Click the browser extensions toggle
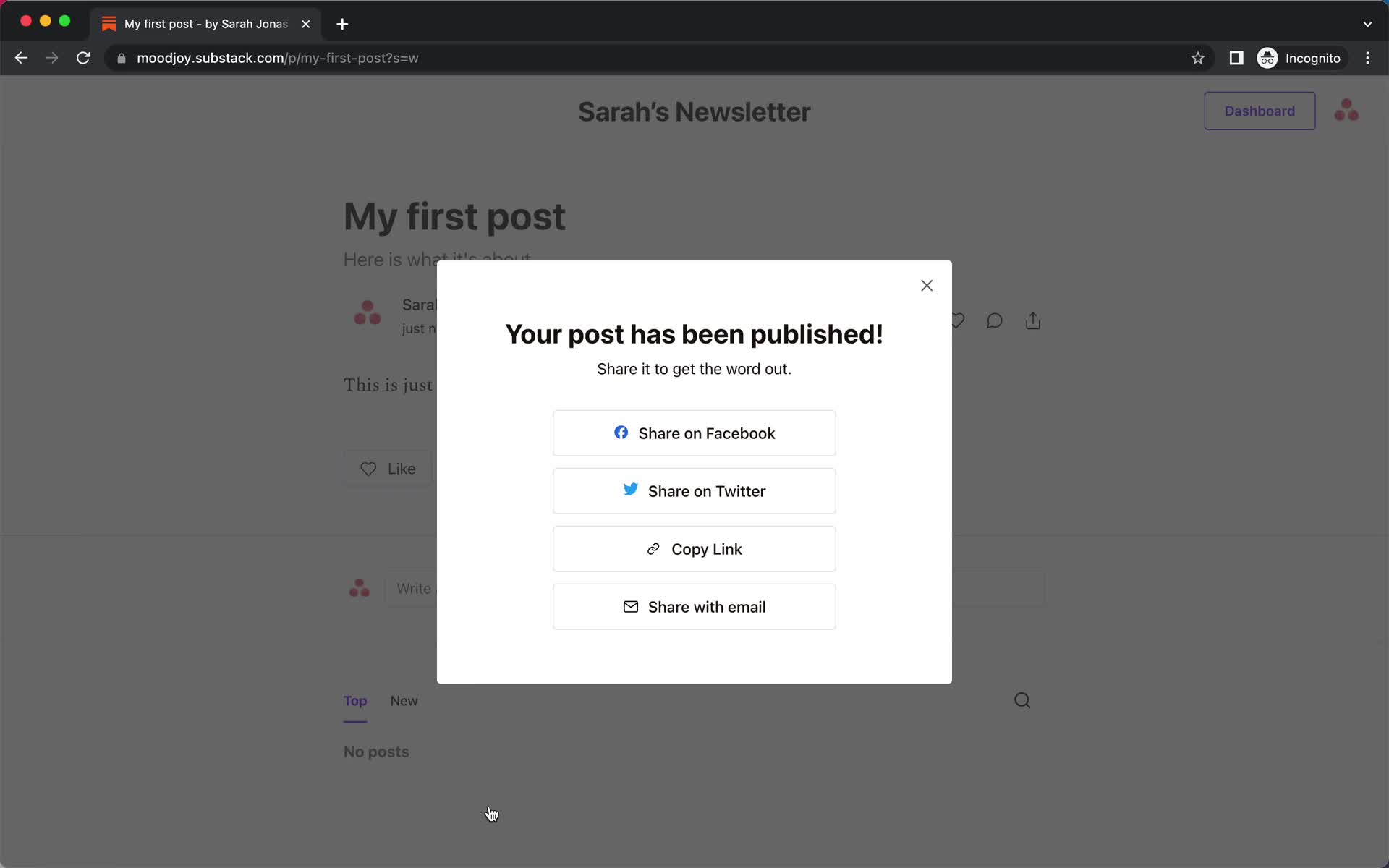1389x868 pixels. [x=1237, y=58]
